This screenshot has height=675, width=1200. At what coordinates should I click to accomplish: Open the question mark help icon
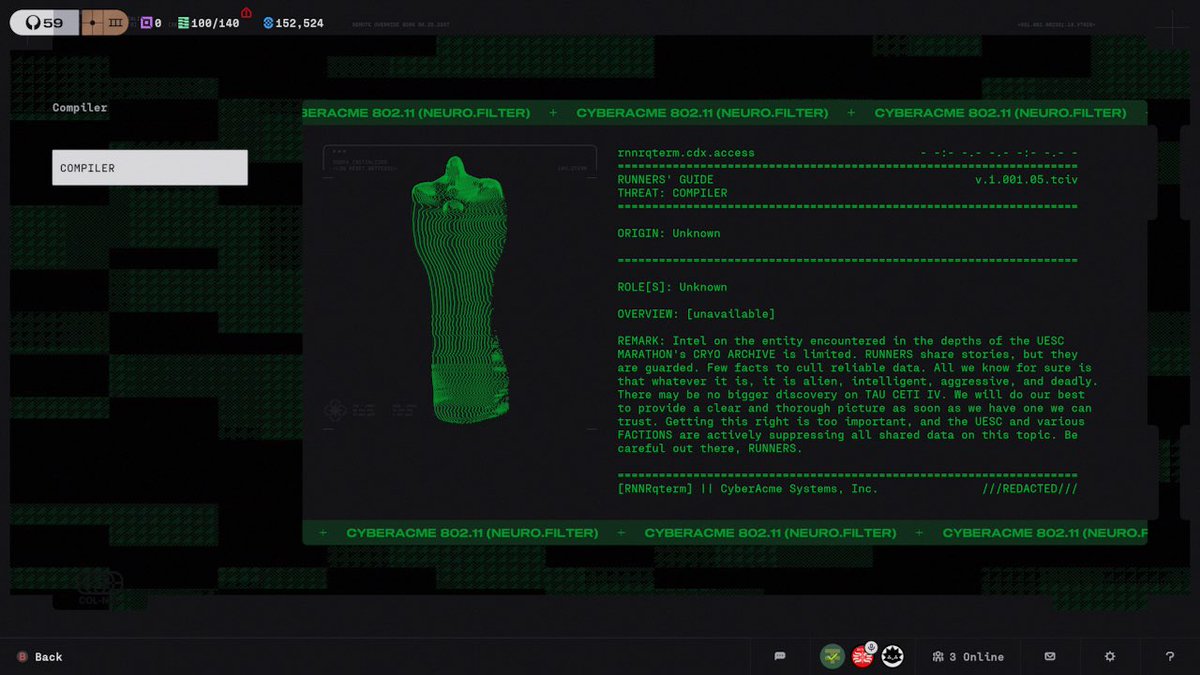pyautogui.click(x=1170, y=657)
